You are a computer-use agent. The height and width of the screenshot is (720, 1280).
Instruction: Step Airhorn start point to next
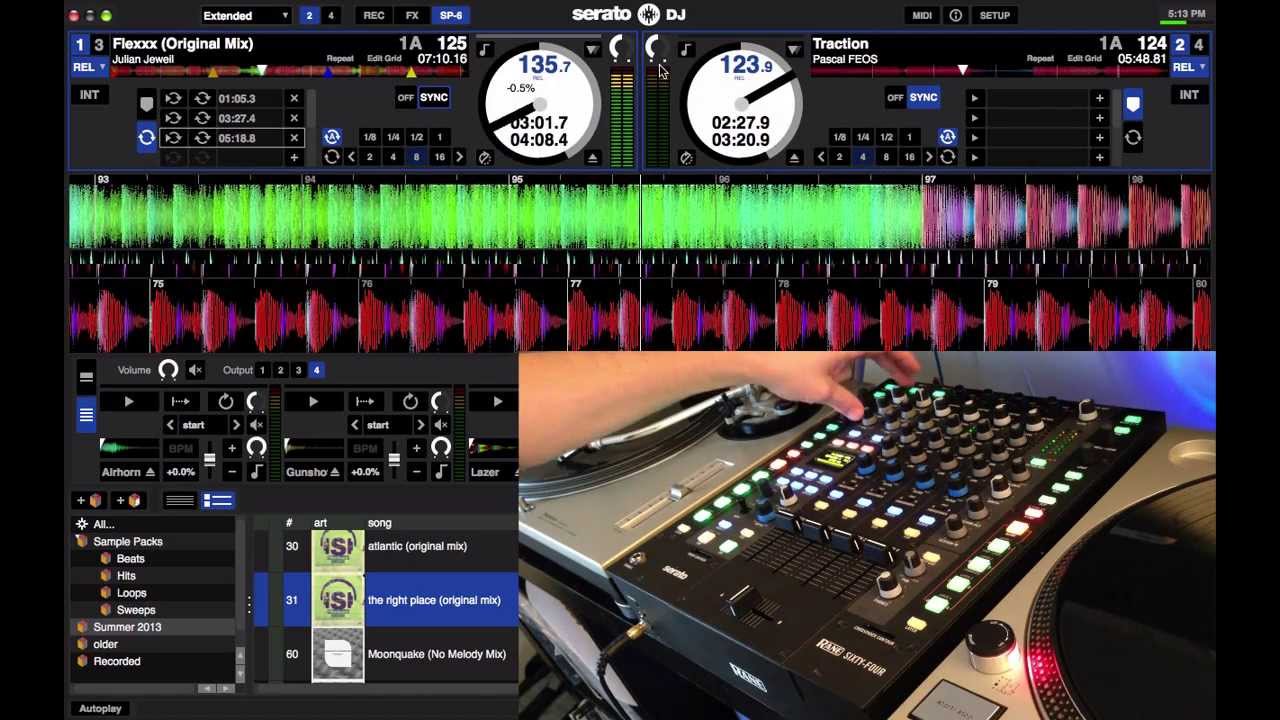236,425
